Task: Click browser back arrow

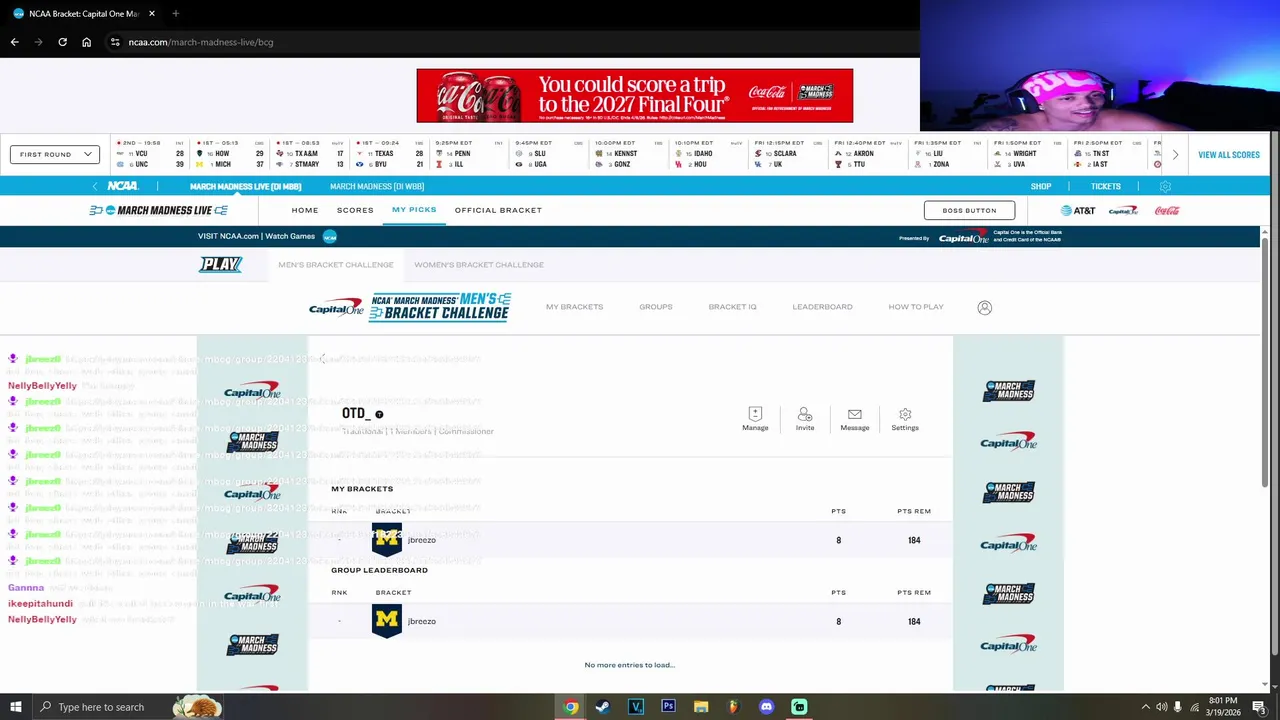Action: (14, 42)
